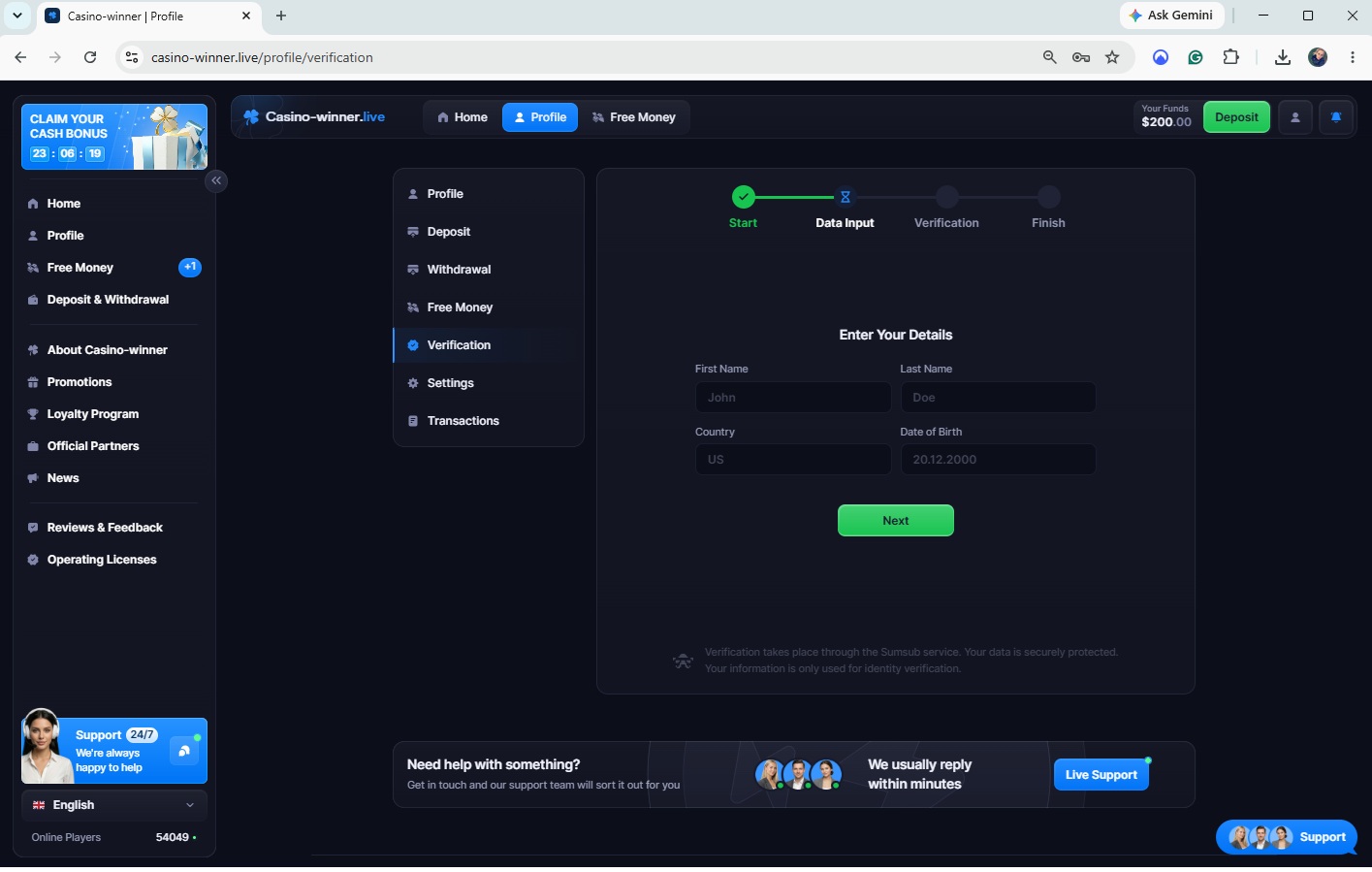This screenshot has width=1372, height=872.
Task: Select Profile tab in top navigation
Action: (540, 117)
